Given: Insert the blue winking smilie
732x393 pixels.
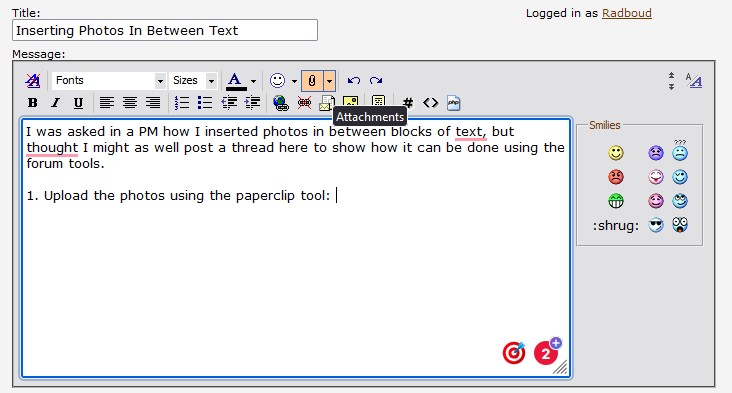Looking at the screenshot, I should [680, 177].
